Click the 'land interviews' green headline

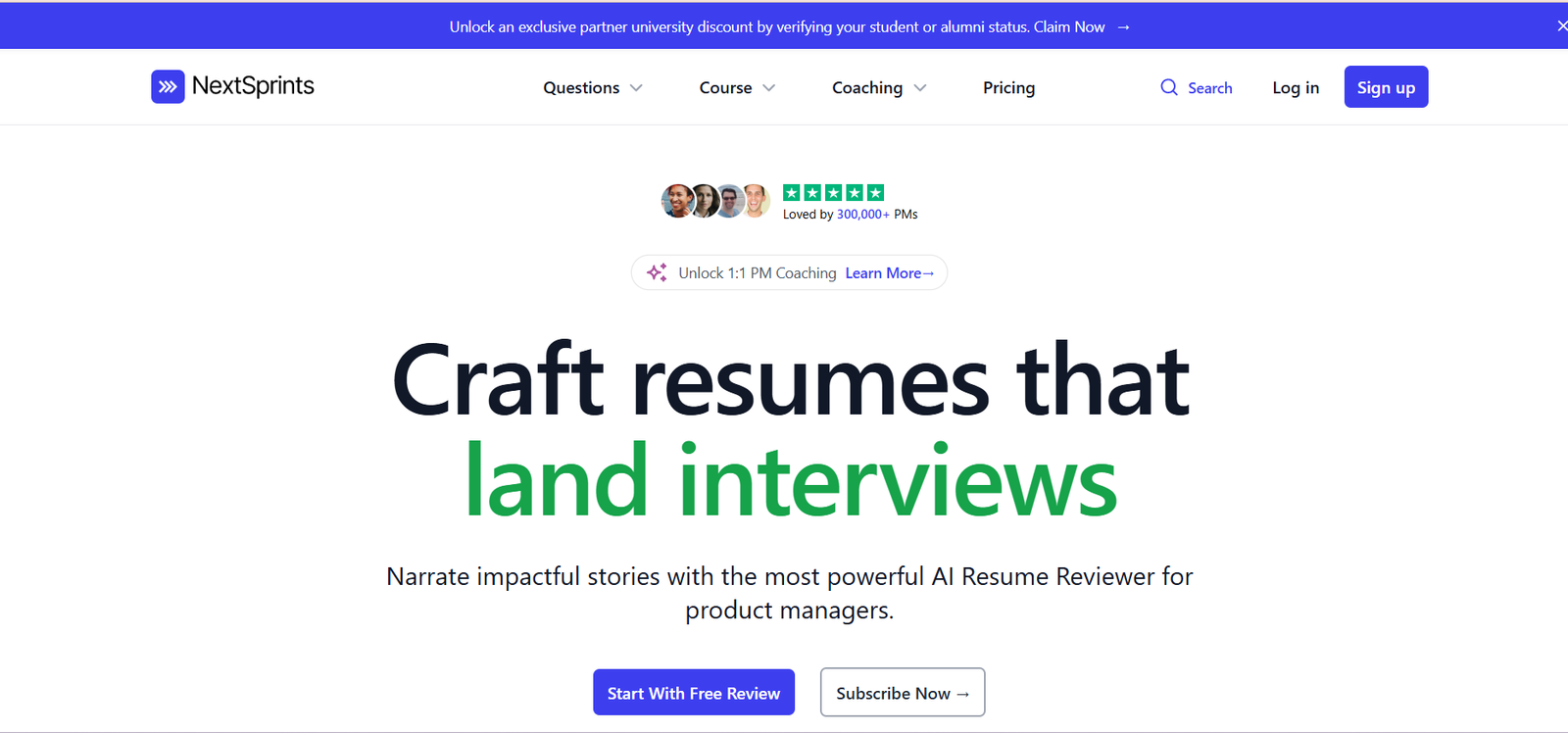(791, 481)
